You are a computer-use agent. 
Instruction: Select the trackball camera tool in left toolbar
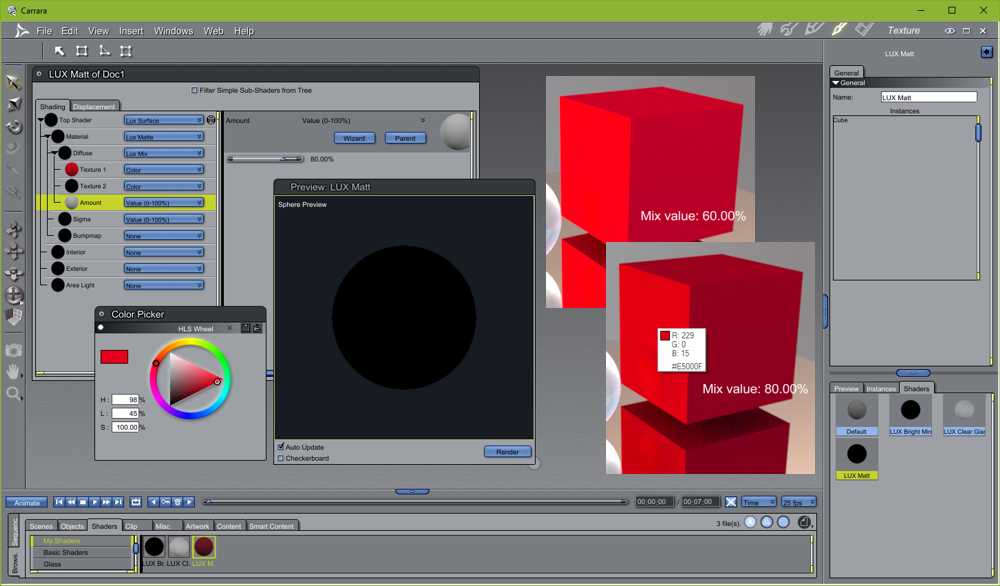13,295
